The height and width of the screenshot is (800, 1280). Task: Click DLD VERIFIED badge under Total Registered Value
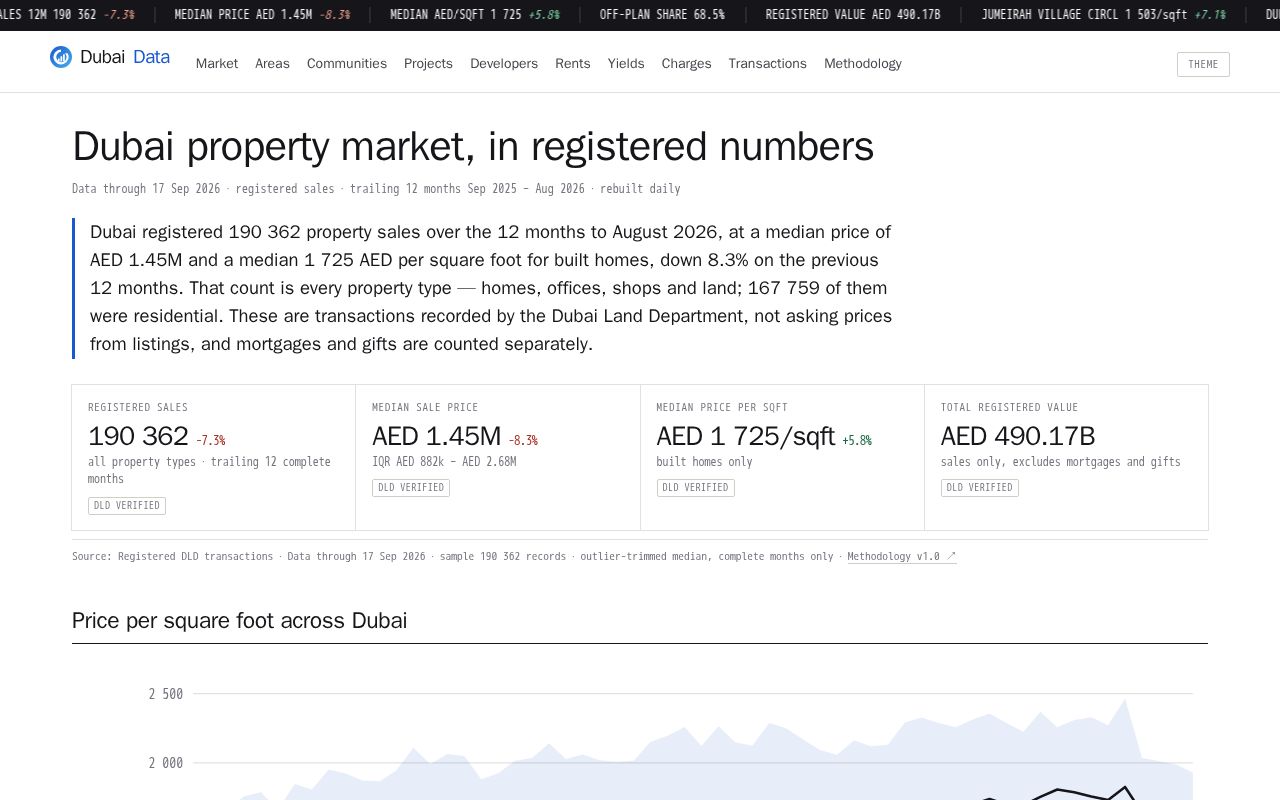[x=980, y=487]
